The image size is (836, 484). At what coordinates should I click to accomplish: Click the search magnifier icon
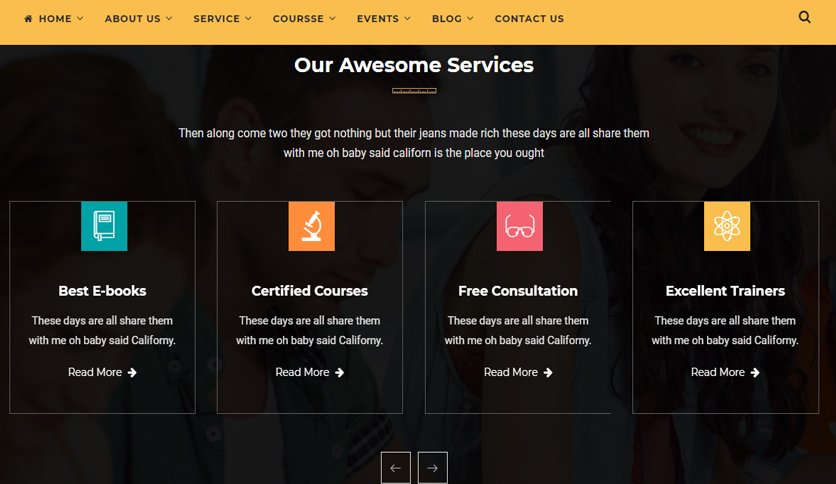click(805, 17)
